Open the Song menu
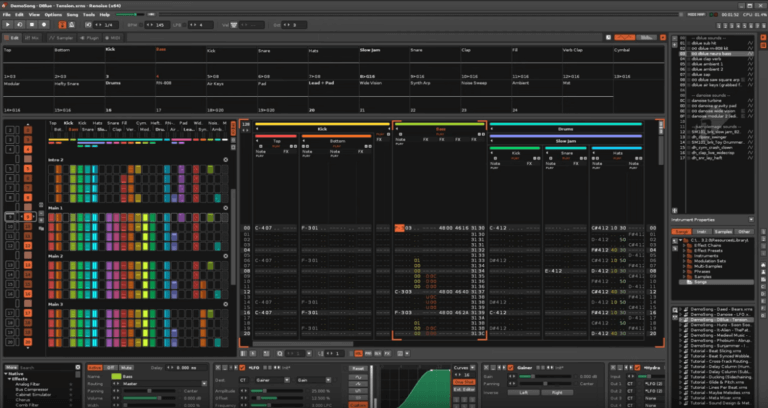The width and height of the screenshot is (768, 408). click(x=73, y=15)
